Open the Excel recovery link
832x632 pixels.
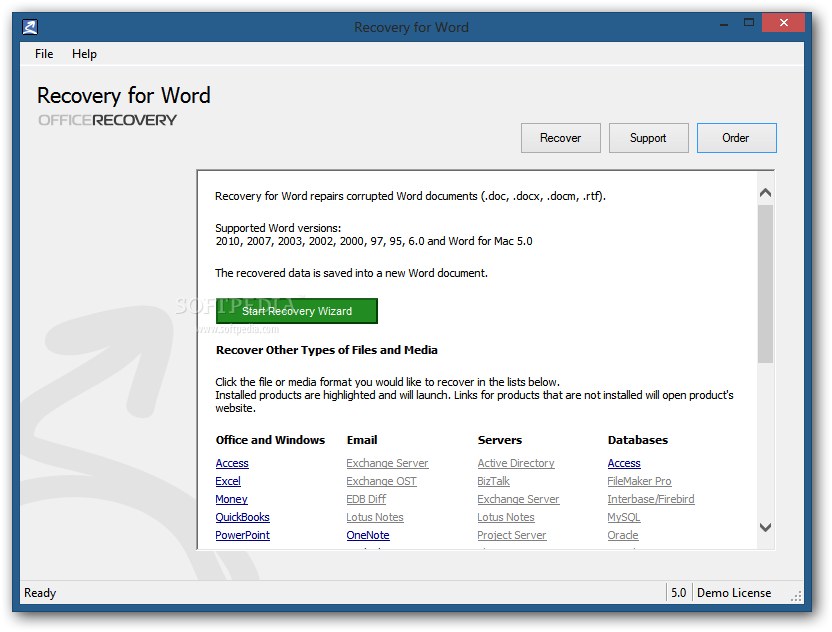(x=228, y=481)
